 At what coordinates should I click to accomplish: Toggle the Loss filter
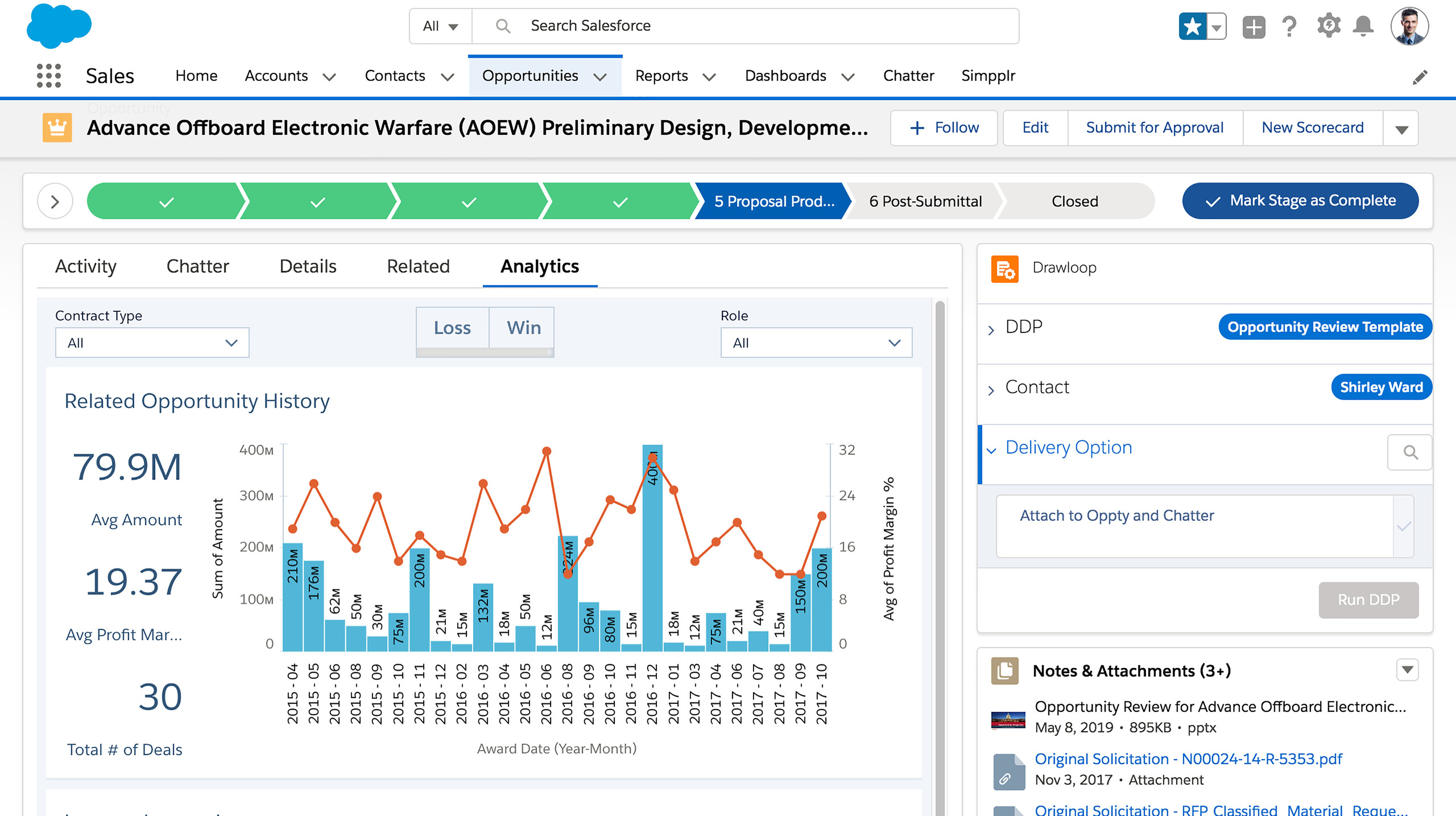point(452,328)
